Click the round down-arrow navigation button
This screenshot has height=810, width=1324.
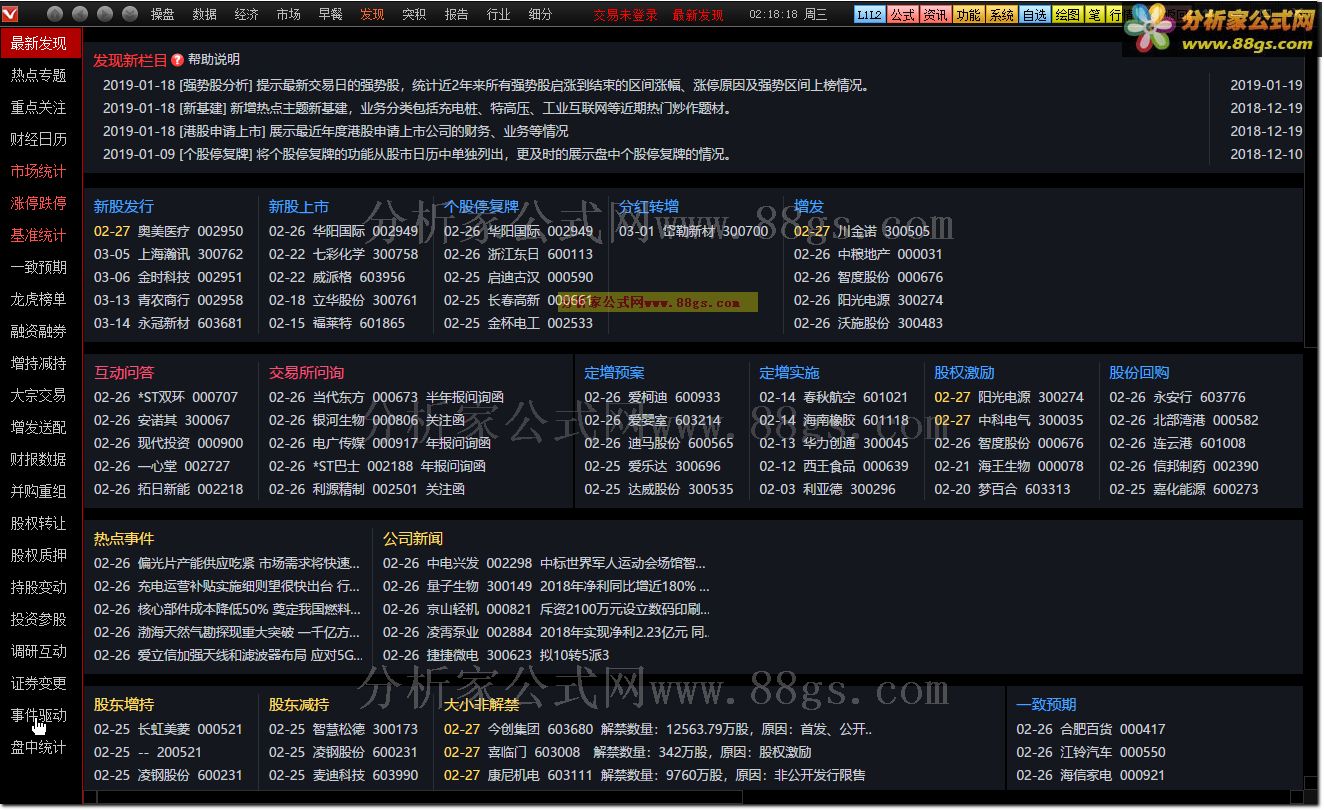click(x=130, y=14)
